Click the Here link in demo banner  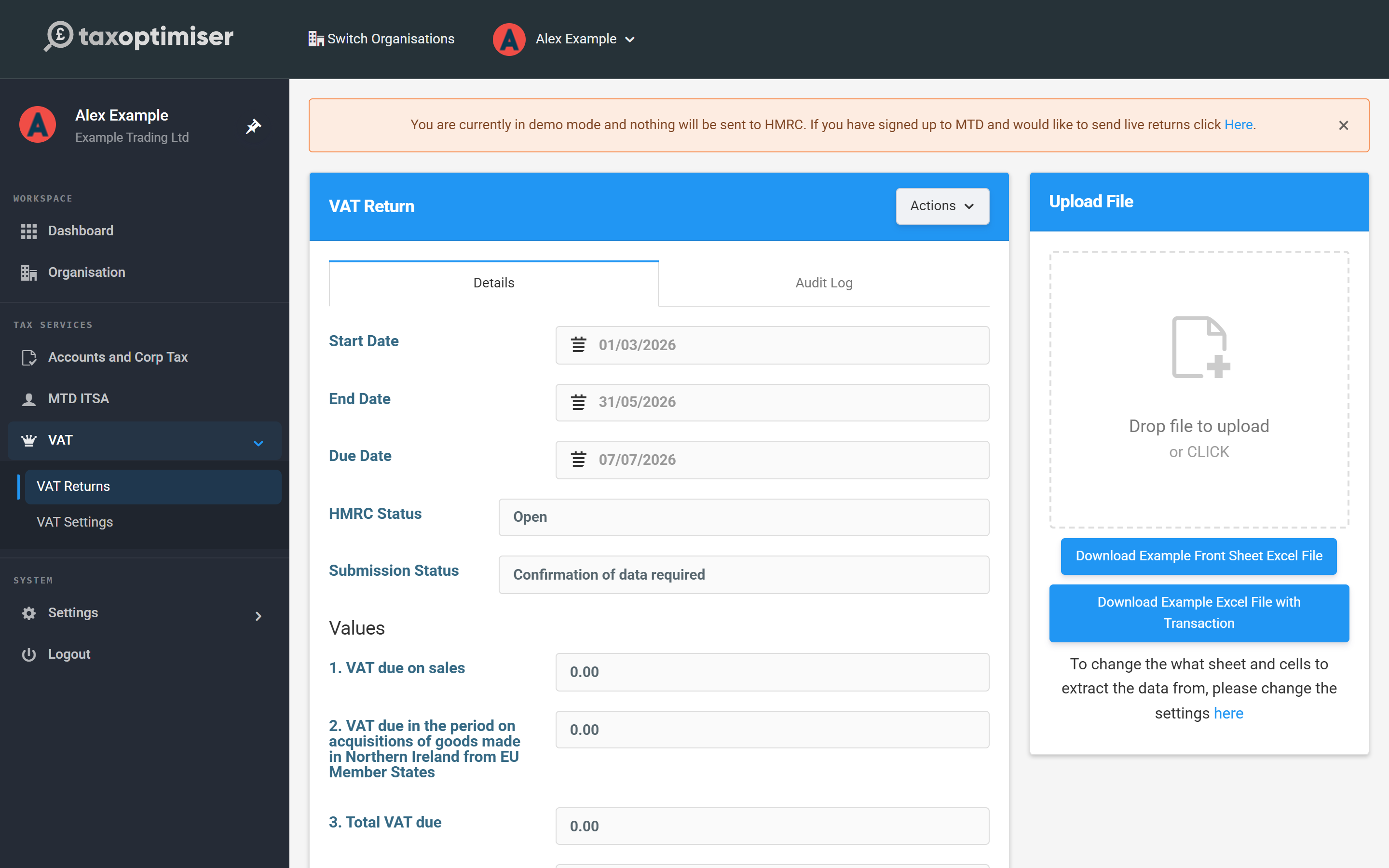[1238, 124]
